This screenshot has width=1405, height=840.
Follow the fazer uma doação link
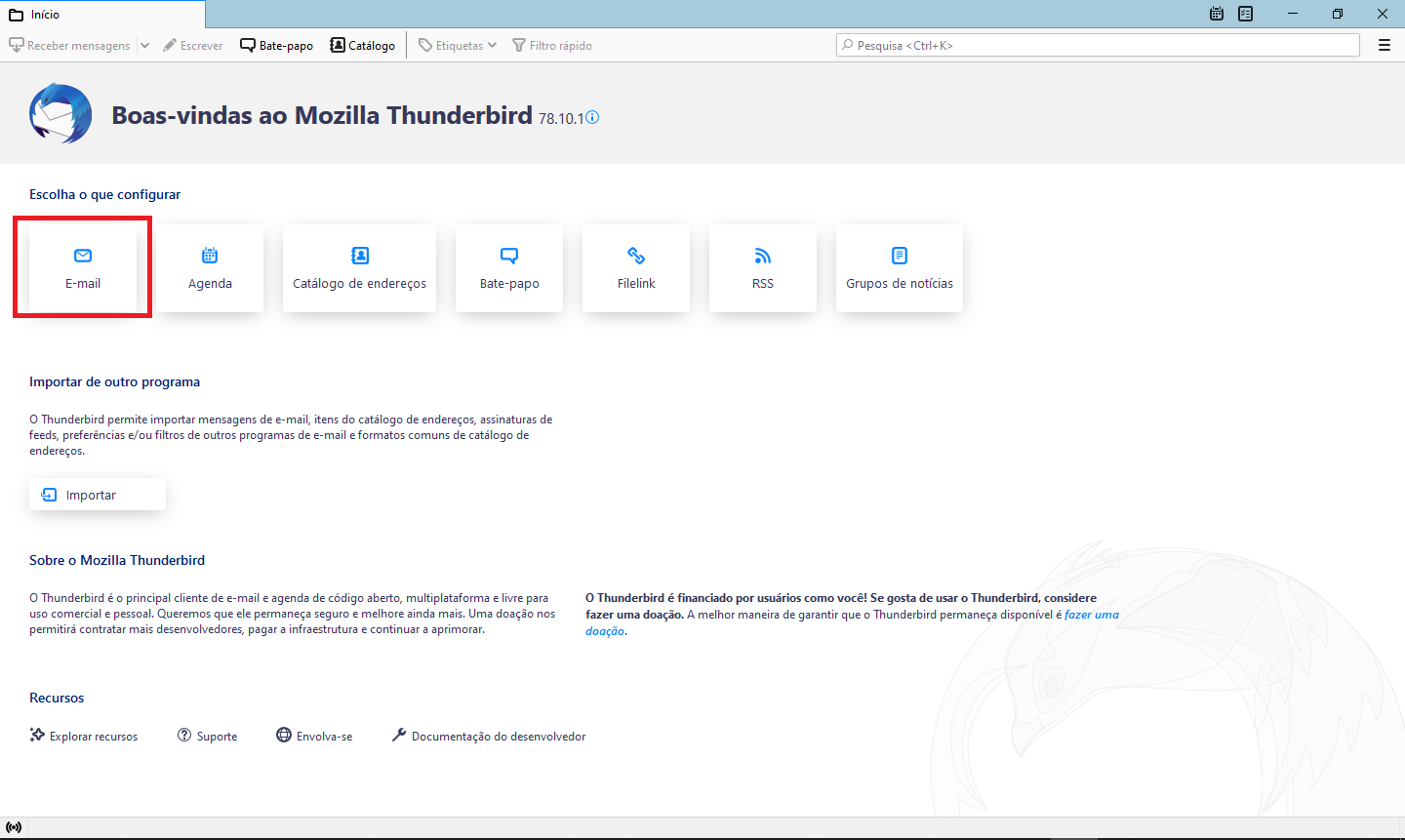click(x=1091, y=615)
